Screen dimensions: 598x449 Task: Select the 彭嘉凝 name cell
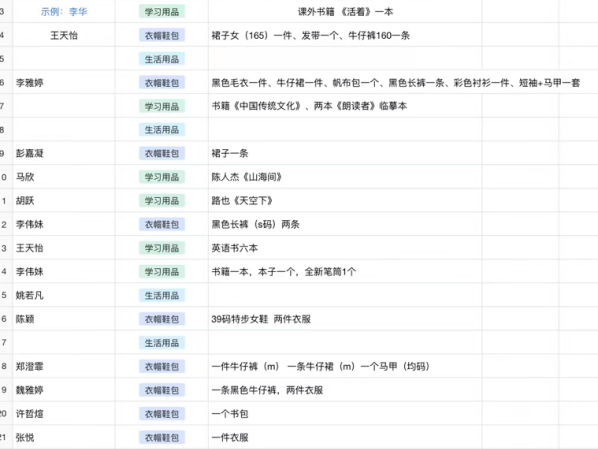click(x=64, y=153)
